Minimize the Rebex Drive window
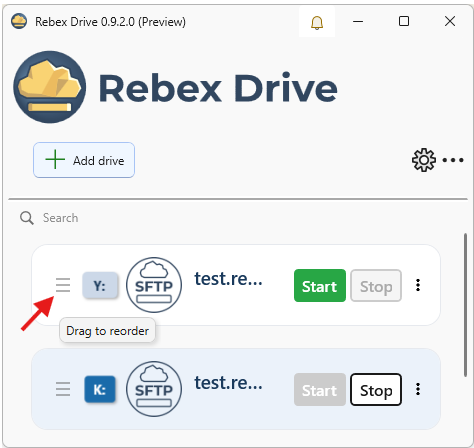This screenshot has width=474, height=448. (358, 22)
